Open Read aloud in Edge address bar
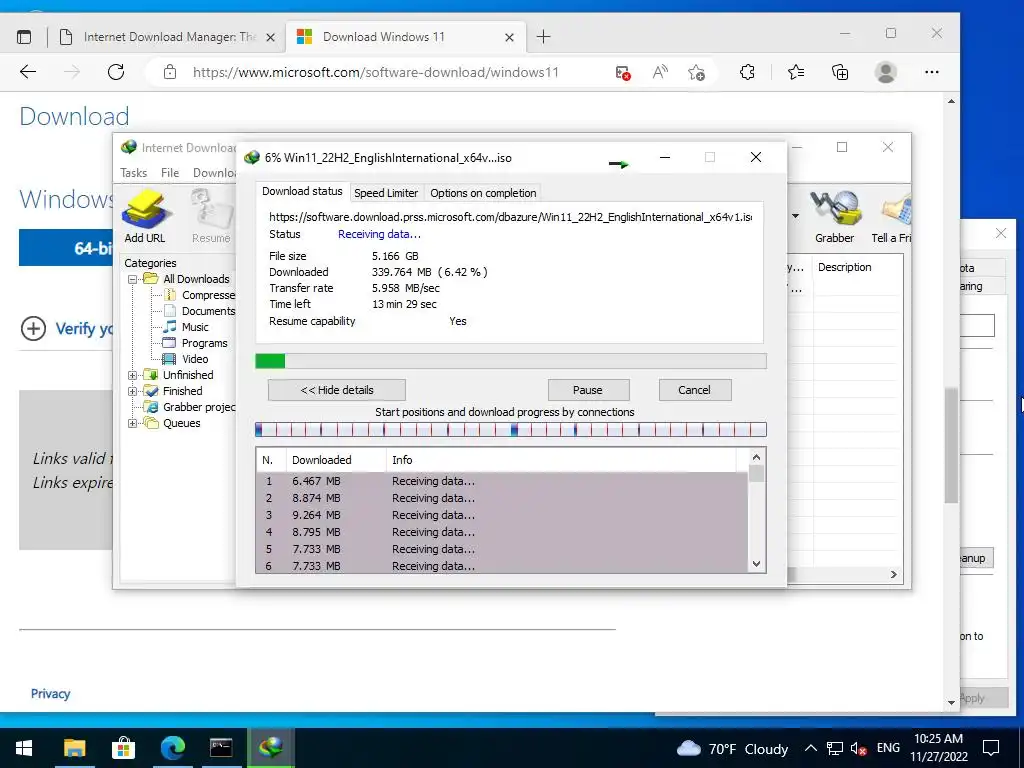This screenshot has height=768, width=1024. point(660,72)
